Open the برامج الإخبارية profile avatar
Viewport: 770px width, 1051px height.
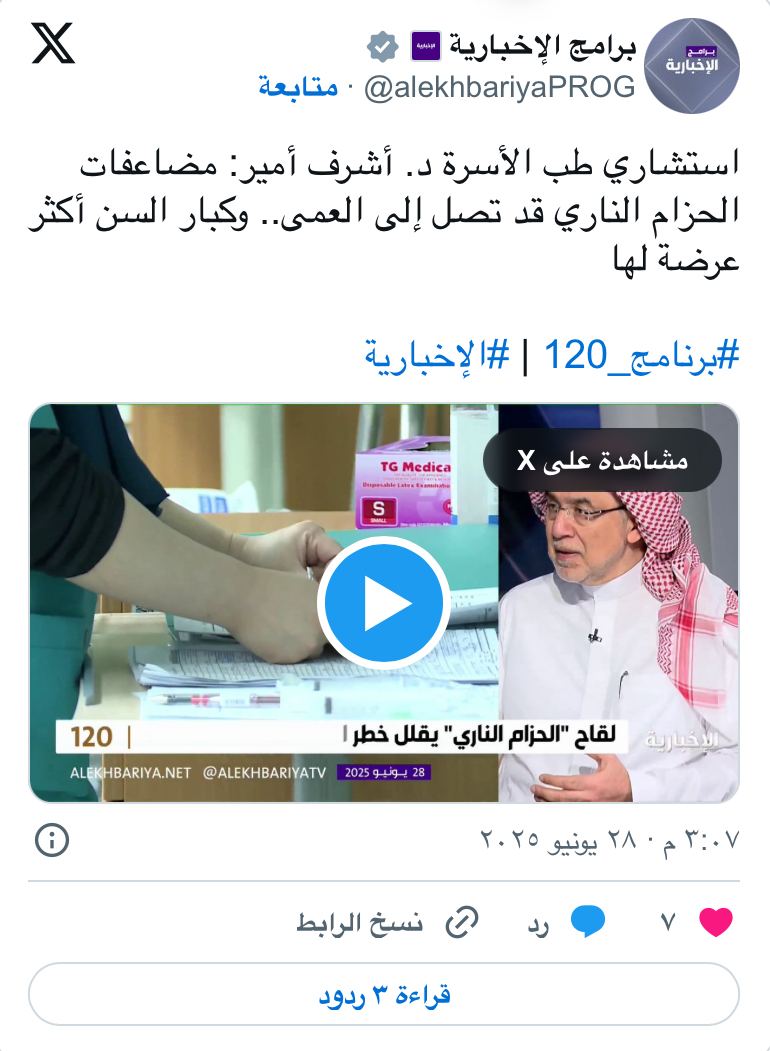(692, 66)
